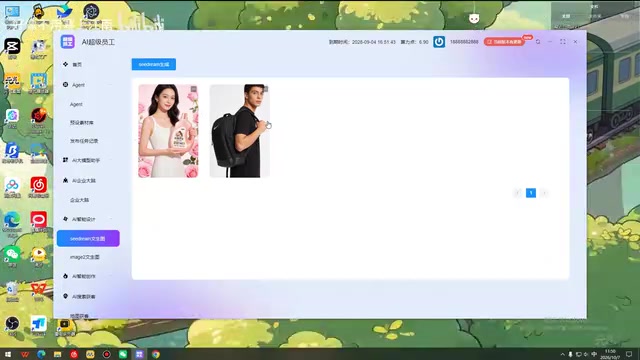Show hidden tray icons chevron

[562, 354]
